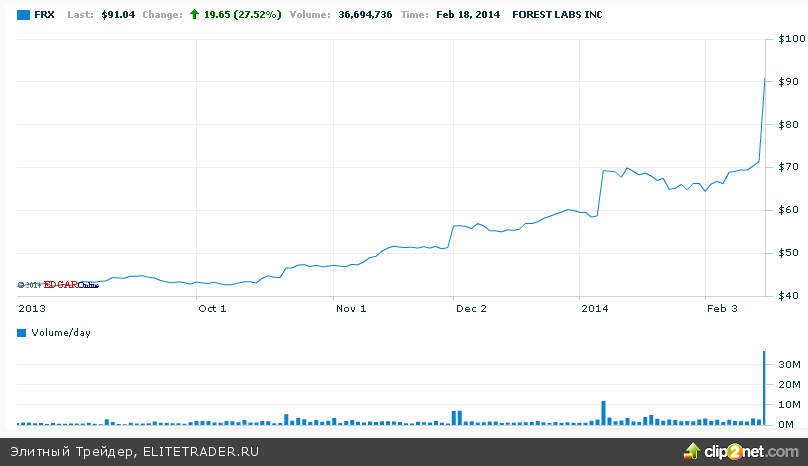
Task: Click the 20M volume axis label
Action: point(789,385)
